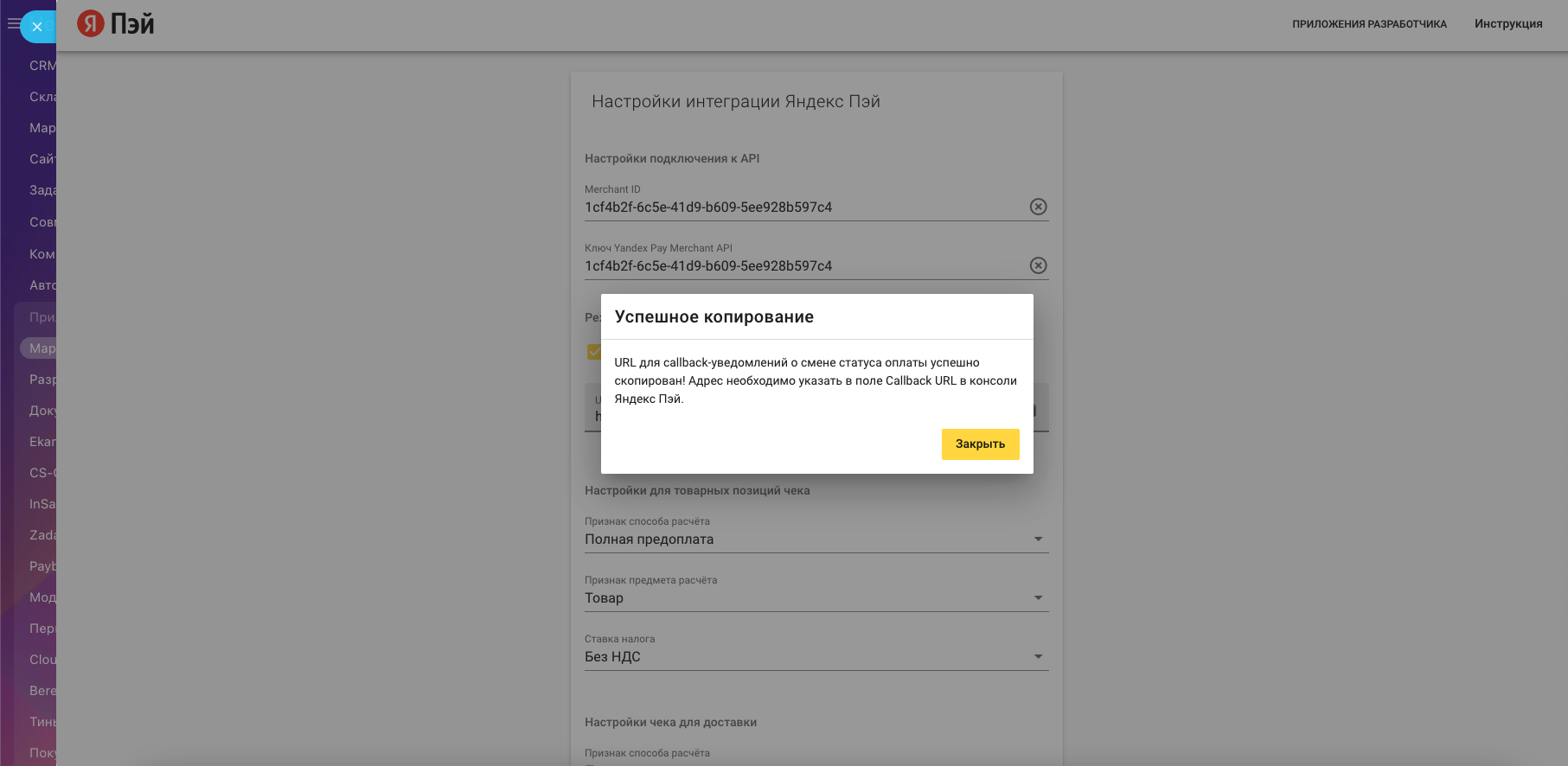Select the Payb sidebar entry
This screenshot has width=1568, height=766.
click(42, 566)
